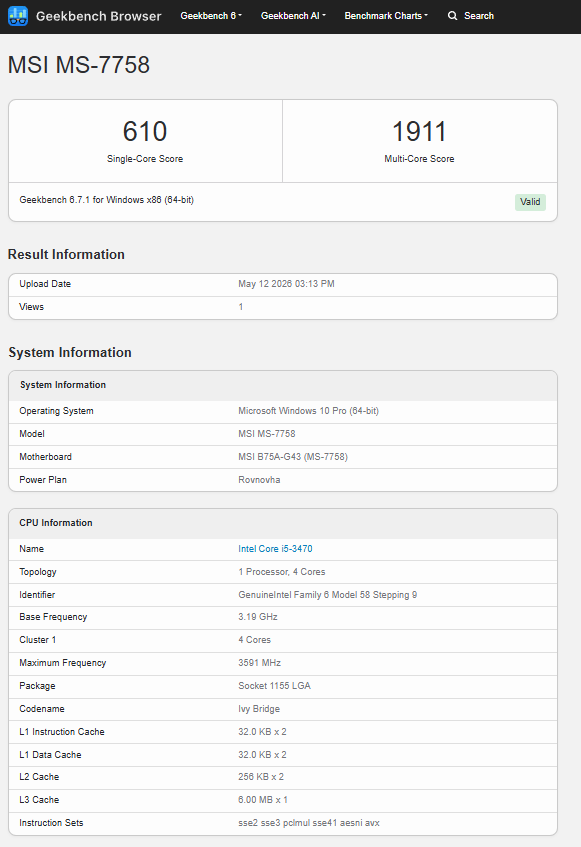Open the Intel Core i5-3470 link
The image size is (581, 847).
click(x=275, y=549)
